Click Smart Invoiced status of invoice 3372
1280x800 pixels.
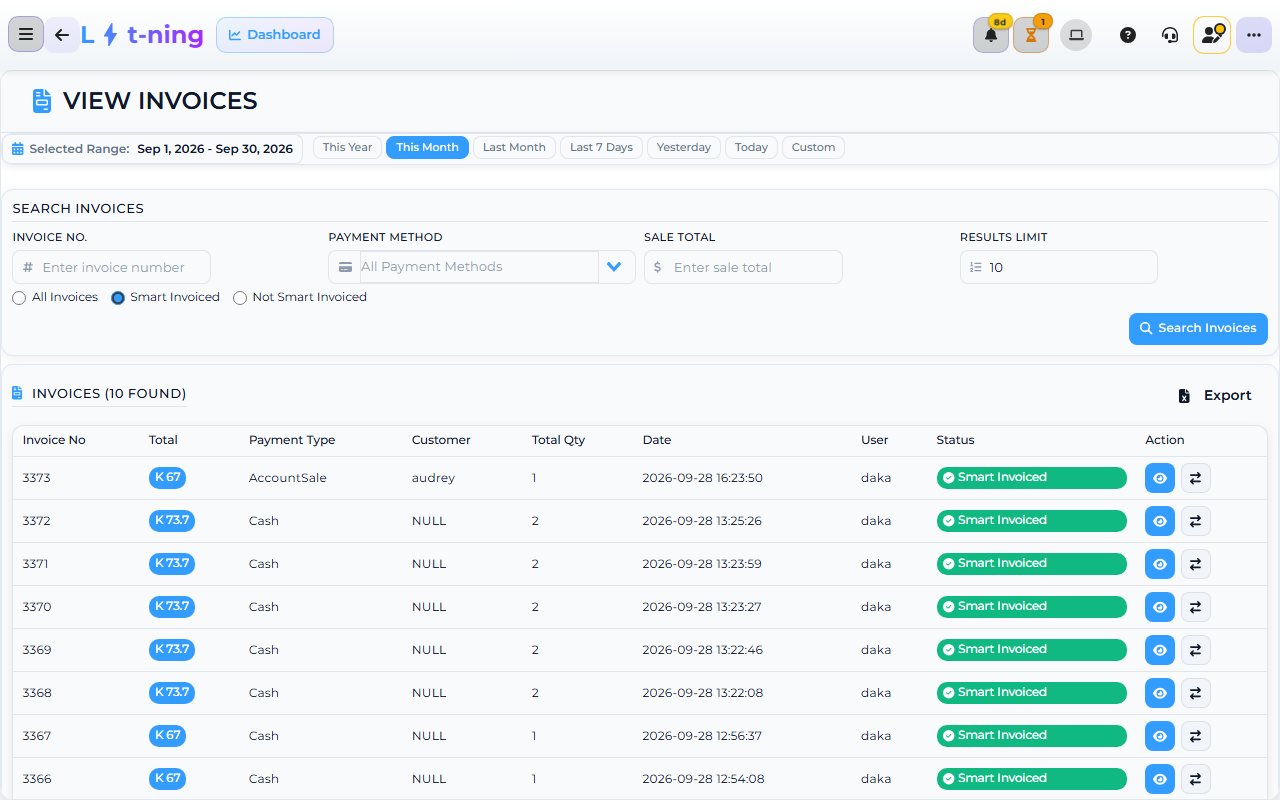tap(1032, 521)
